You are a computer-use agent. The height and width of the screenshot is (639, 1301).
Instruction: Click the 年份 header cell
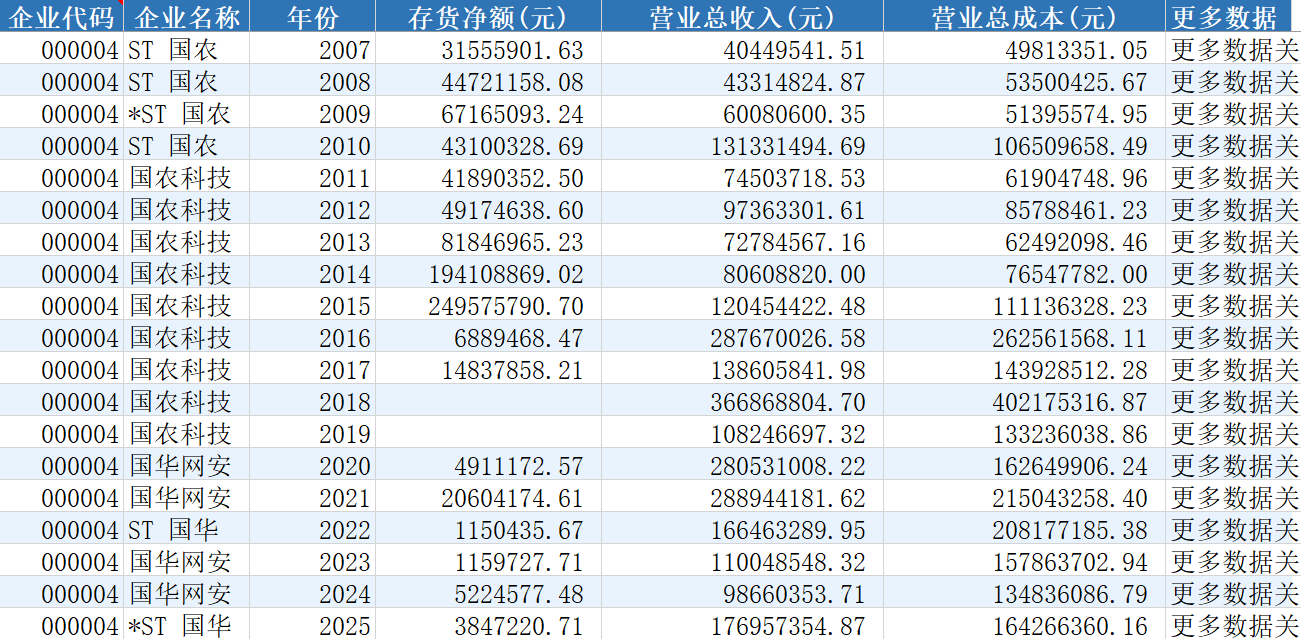(312, 16)
